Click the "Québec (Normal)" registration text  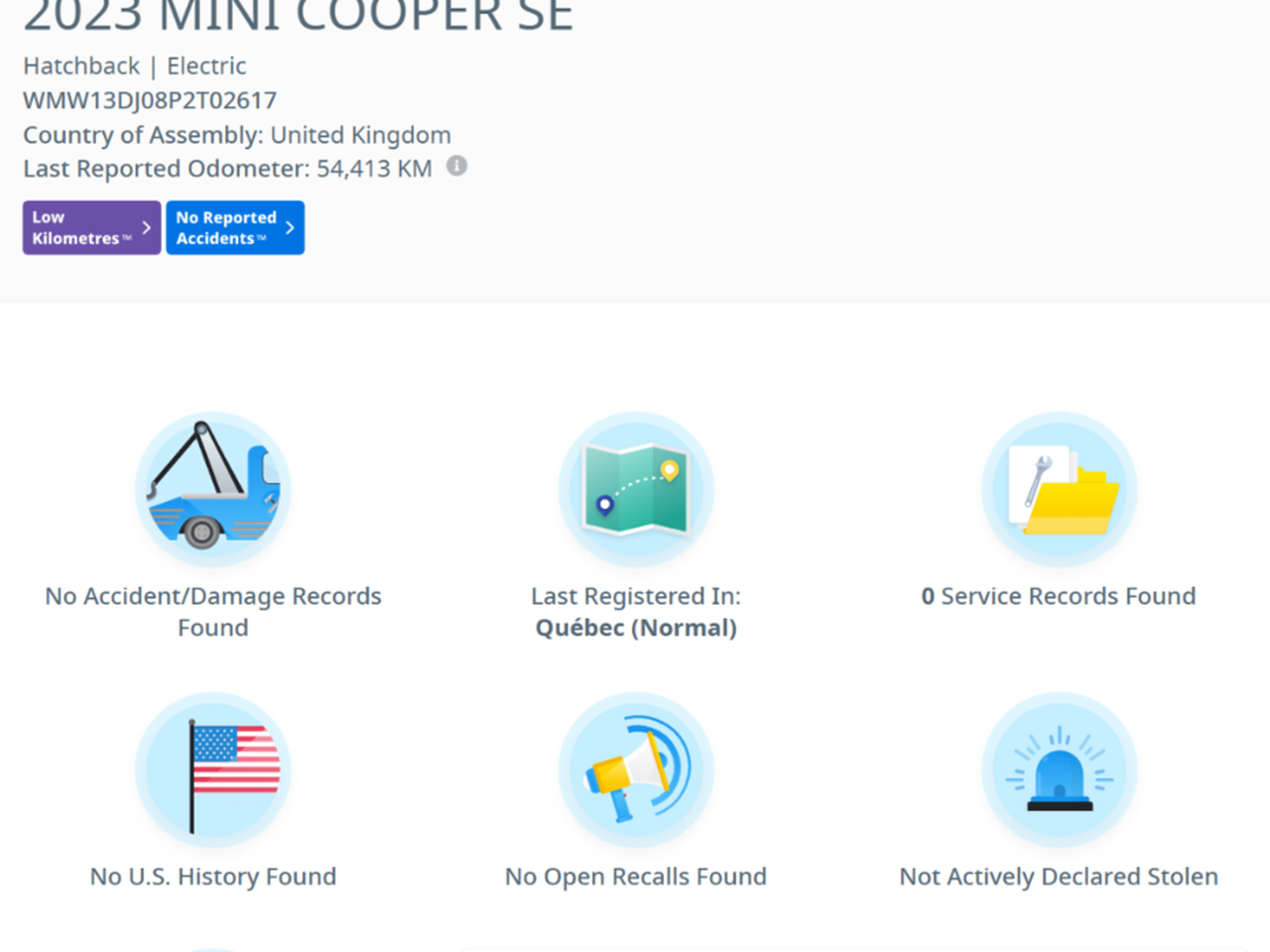point(635,628)
